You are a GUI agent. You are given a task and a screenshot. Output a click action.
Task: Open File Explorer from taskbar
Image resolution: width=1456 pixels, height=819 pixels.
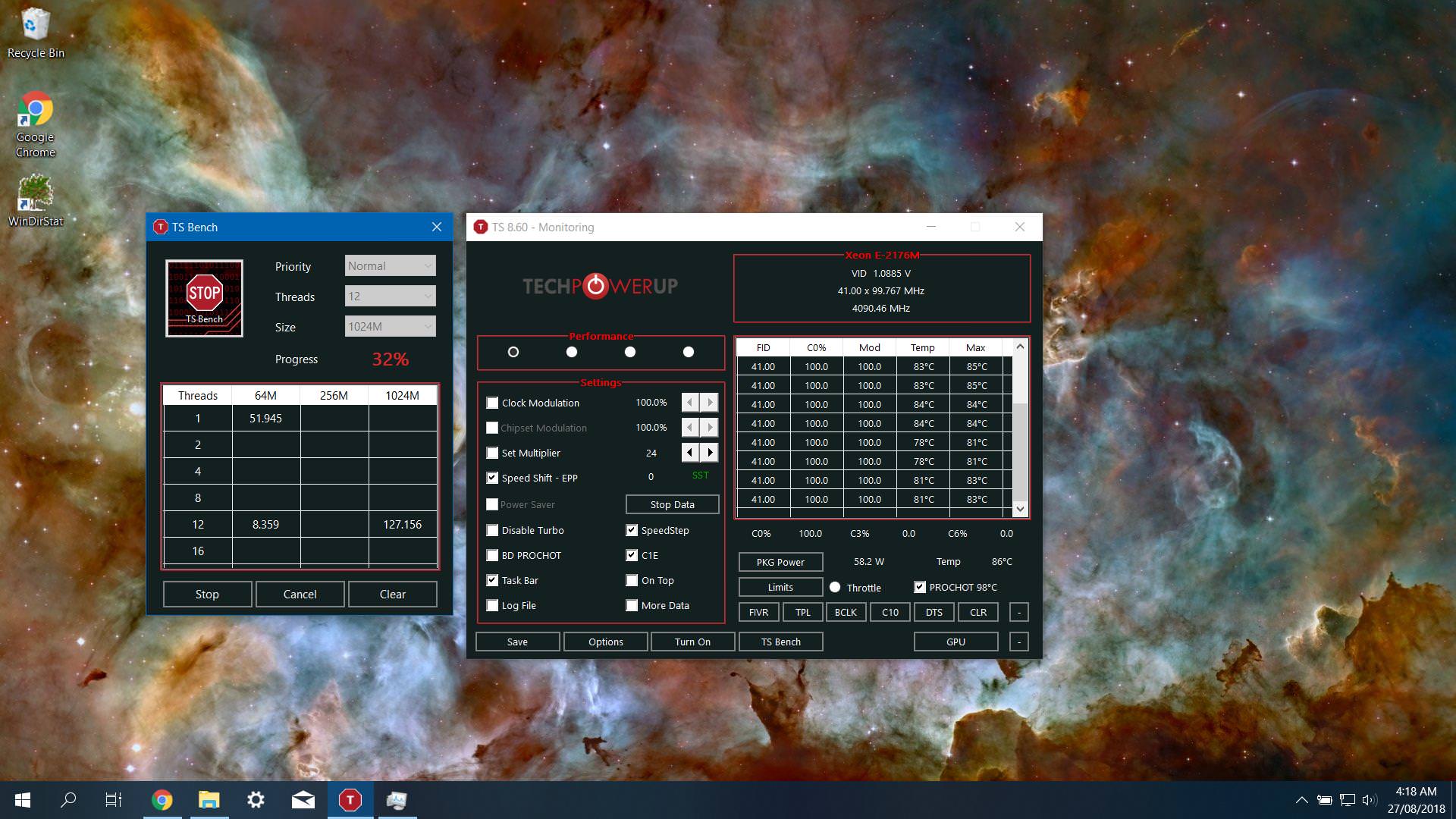pyautogui.click(x=209, y=800)
